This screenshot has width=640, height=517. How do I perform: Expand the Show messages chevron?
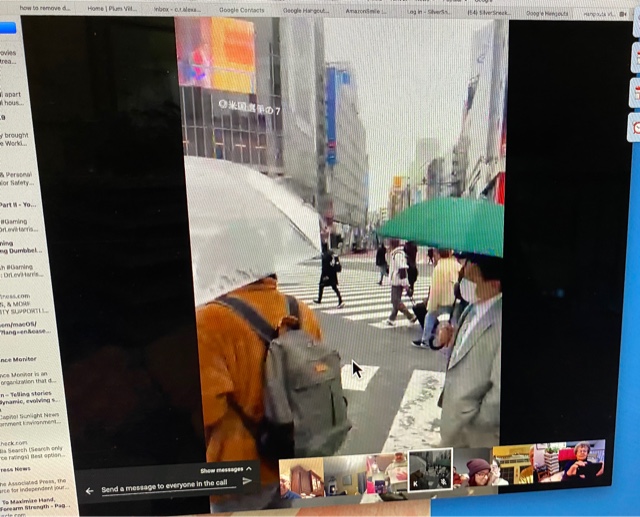tap(249, 469)
